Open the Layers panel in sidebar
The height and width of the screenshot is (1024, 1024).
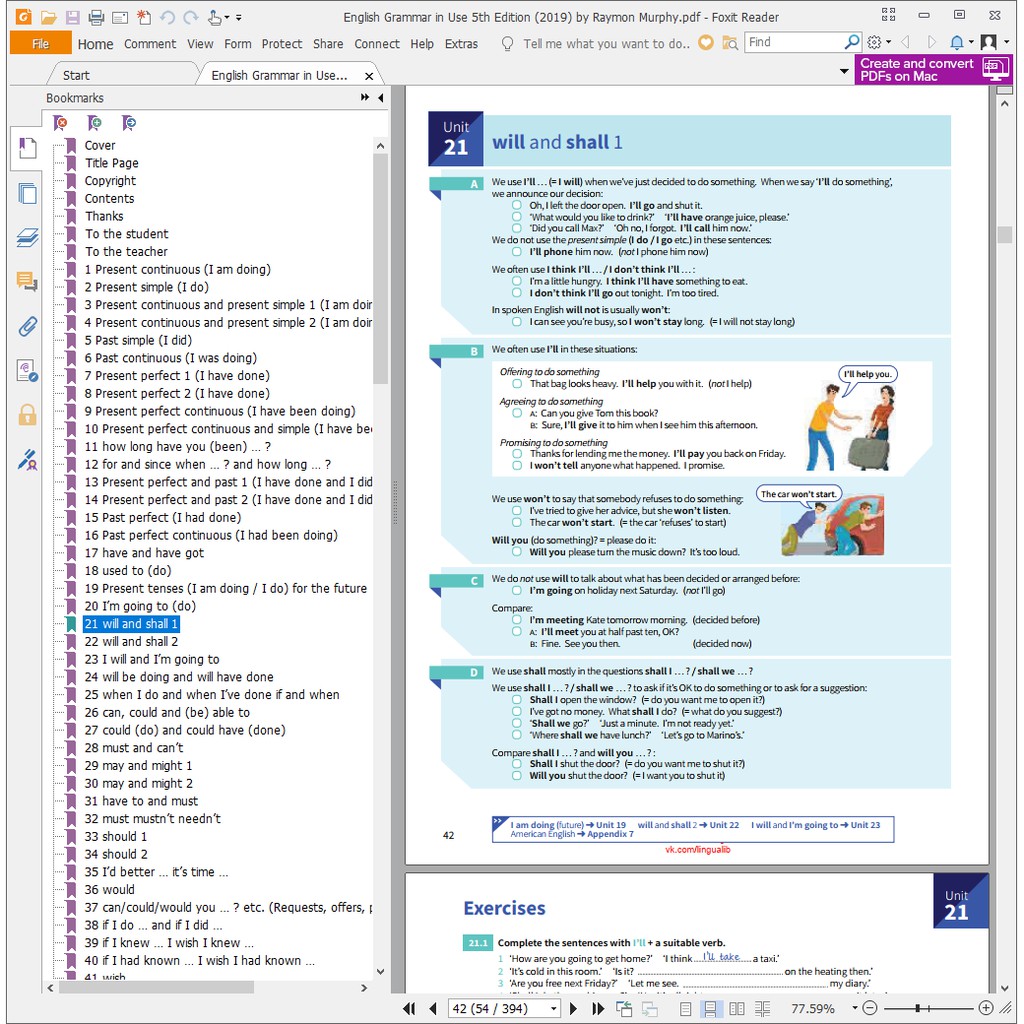tap(27, 238)
